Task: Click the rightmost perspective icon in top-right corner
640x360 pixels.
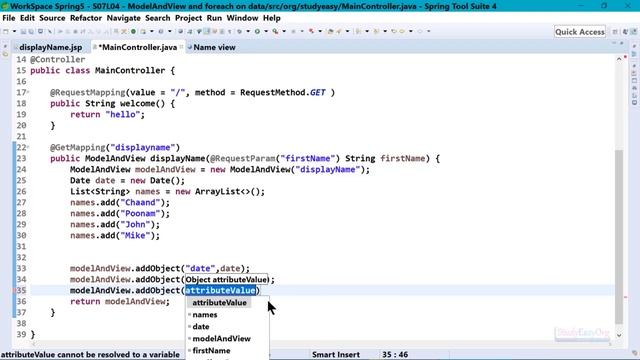Action: pos(634,32)
